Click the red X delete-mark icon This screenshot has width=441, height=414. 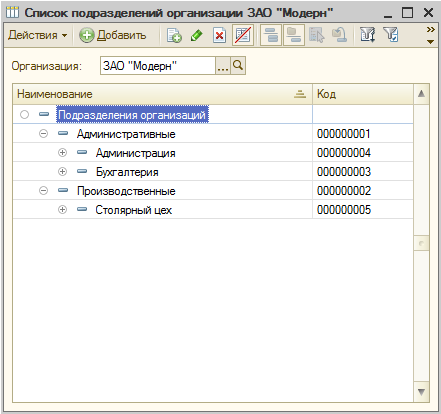pyautogui.click(x=219, y=35)
